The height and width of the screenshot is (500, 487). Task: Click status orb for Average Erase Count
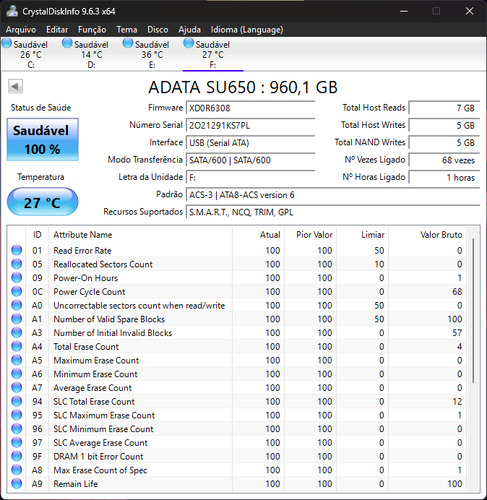pos(17,387)
